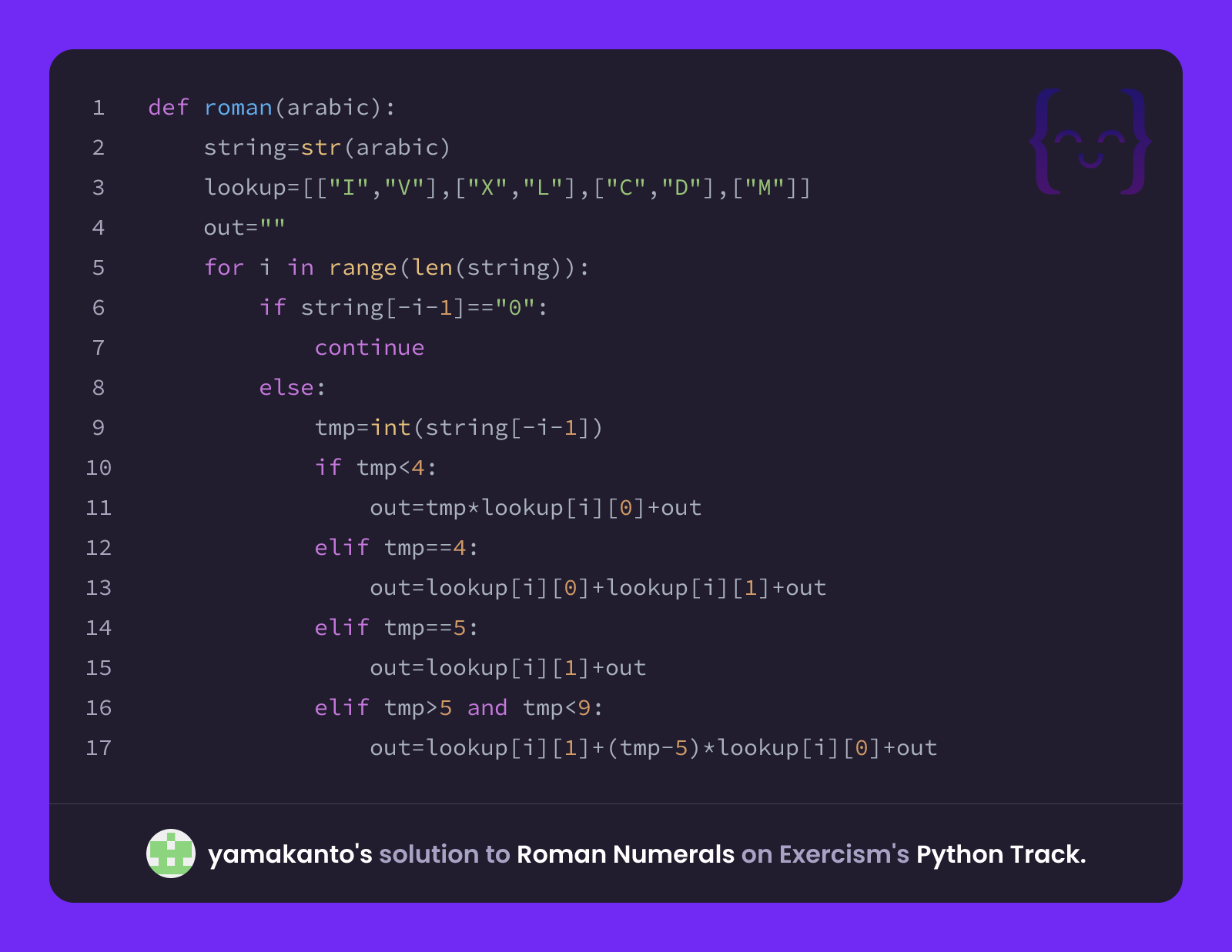
Task: Click 'out=lookup[i][1]+out' on line 15
Action: click(508, 667)
